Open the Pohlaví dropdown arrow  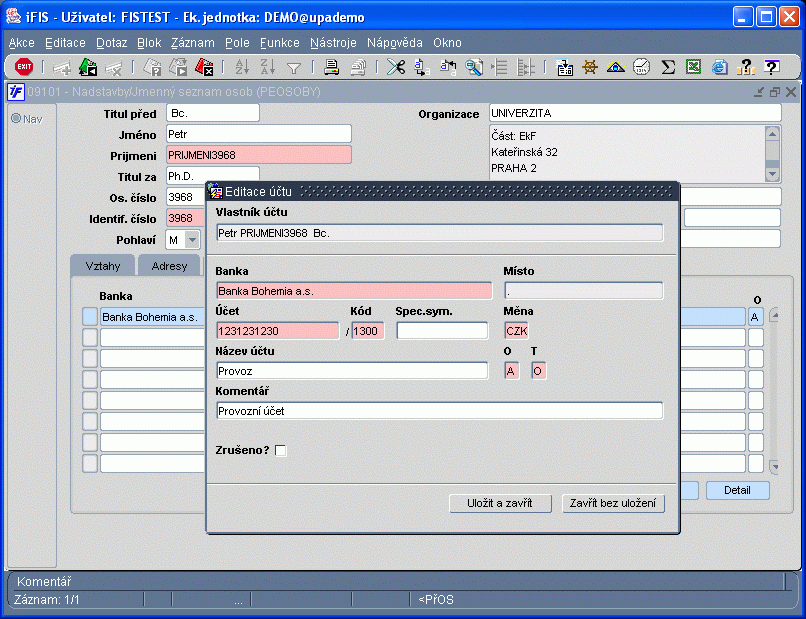pyautogui.click(x=192, y=240)
